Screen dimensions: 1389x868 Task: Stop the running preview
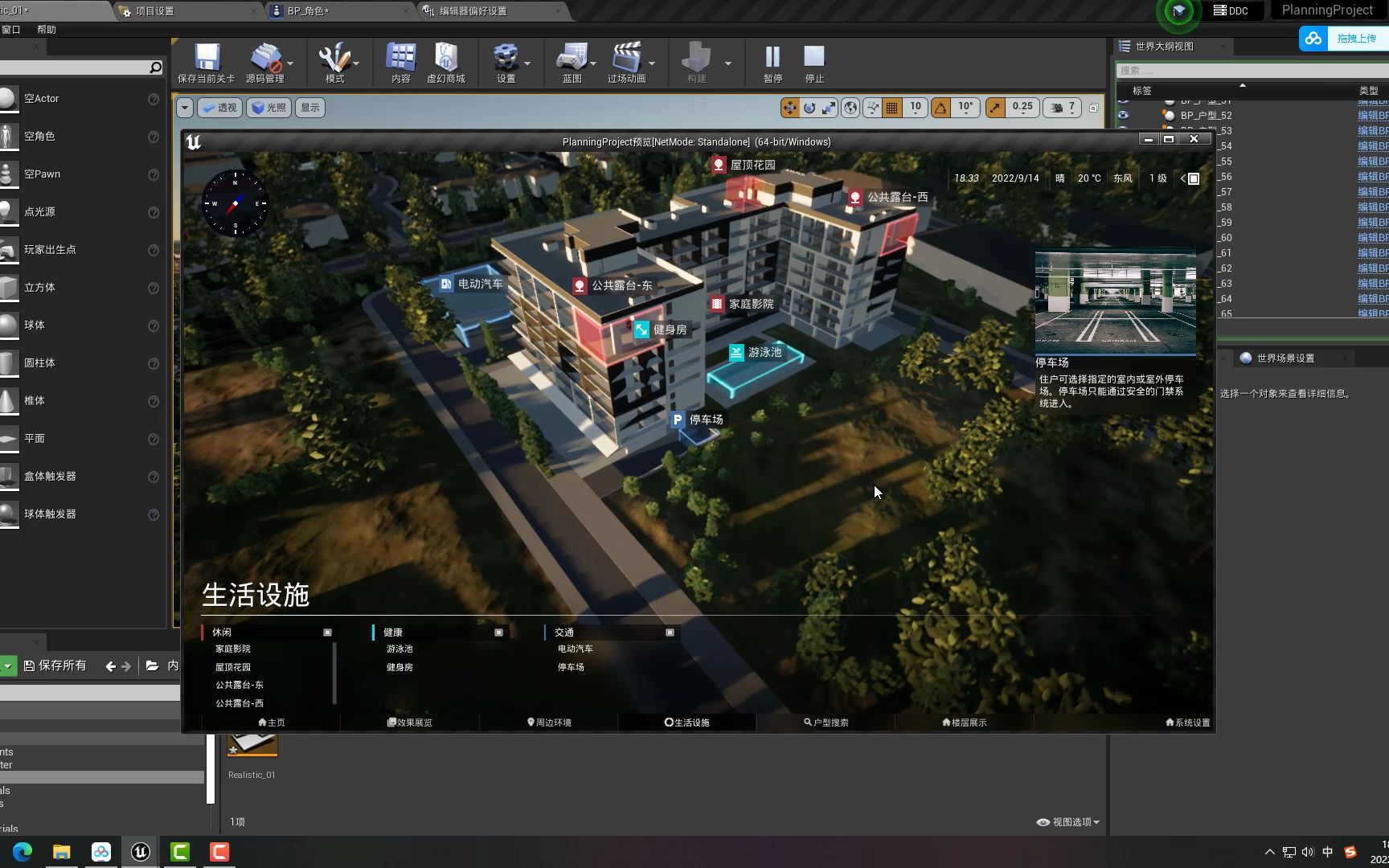(x=814, y=63)
